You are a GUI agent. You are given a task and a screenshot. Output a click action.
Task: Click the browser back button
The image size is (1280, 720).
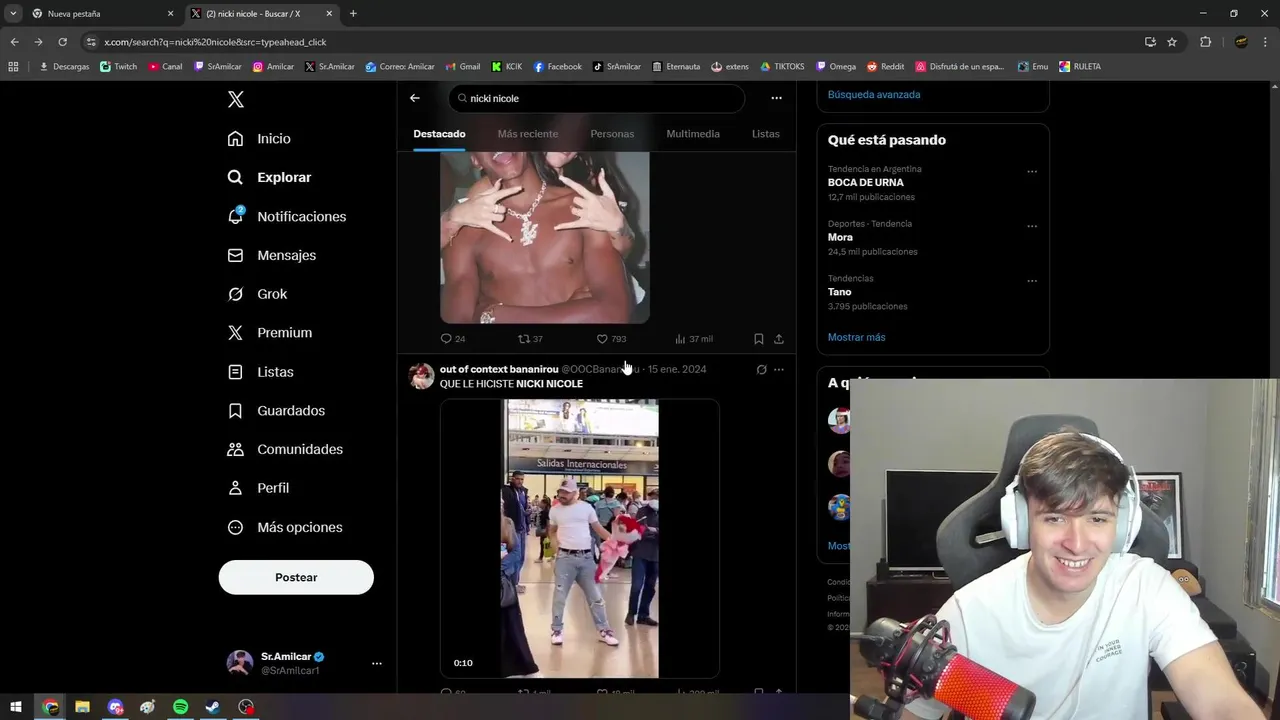point(14,42)
